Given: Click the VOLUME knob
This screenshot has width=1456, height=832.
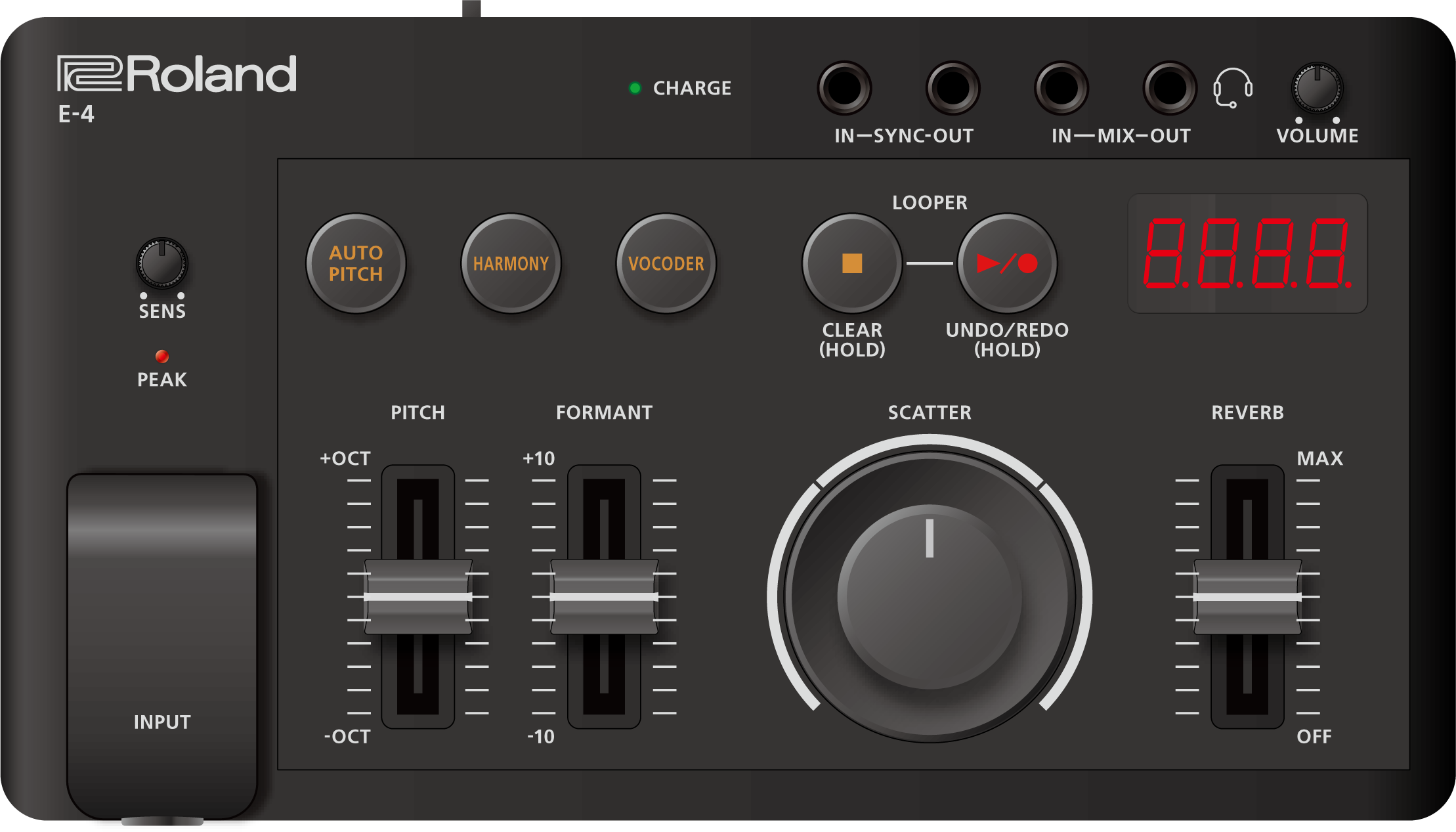Looking at the screenshot, I should point(1317,88).
